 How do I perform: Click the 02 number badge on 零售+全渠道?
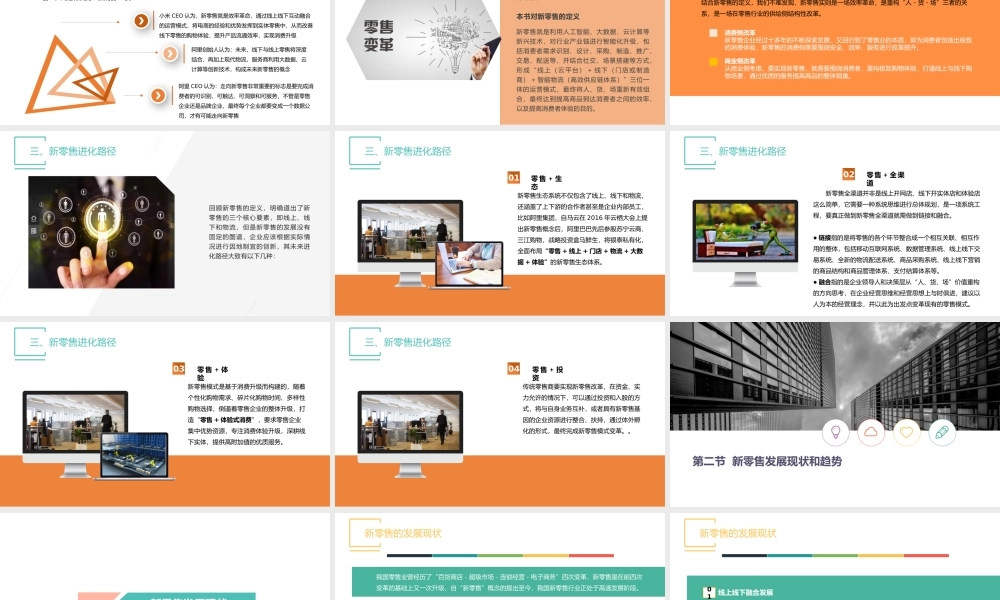(x=851, y=172)
